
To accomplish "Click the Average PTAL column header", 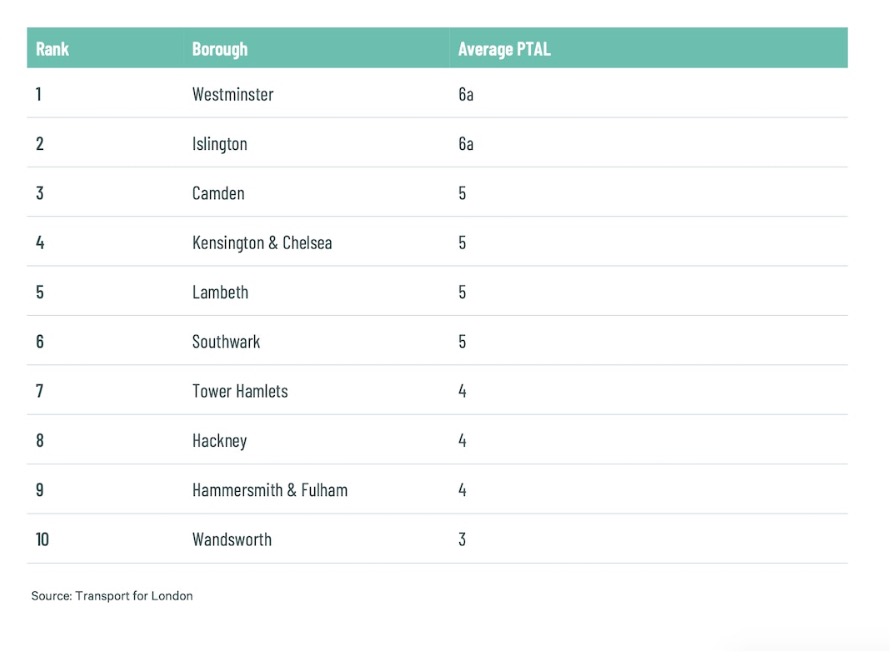I will (x=504, y=49).
